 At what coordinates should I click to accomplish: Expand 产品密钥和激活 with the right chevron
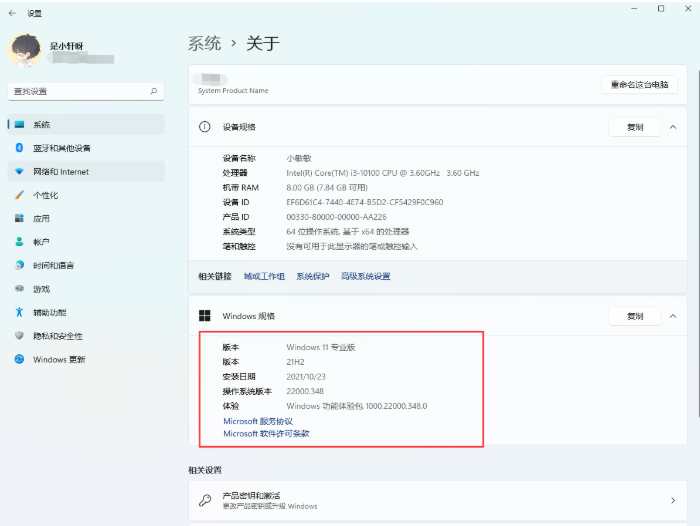point(673,501)
